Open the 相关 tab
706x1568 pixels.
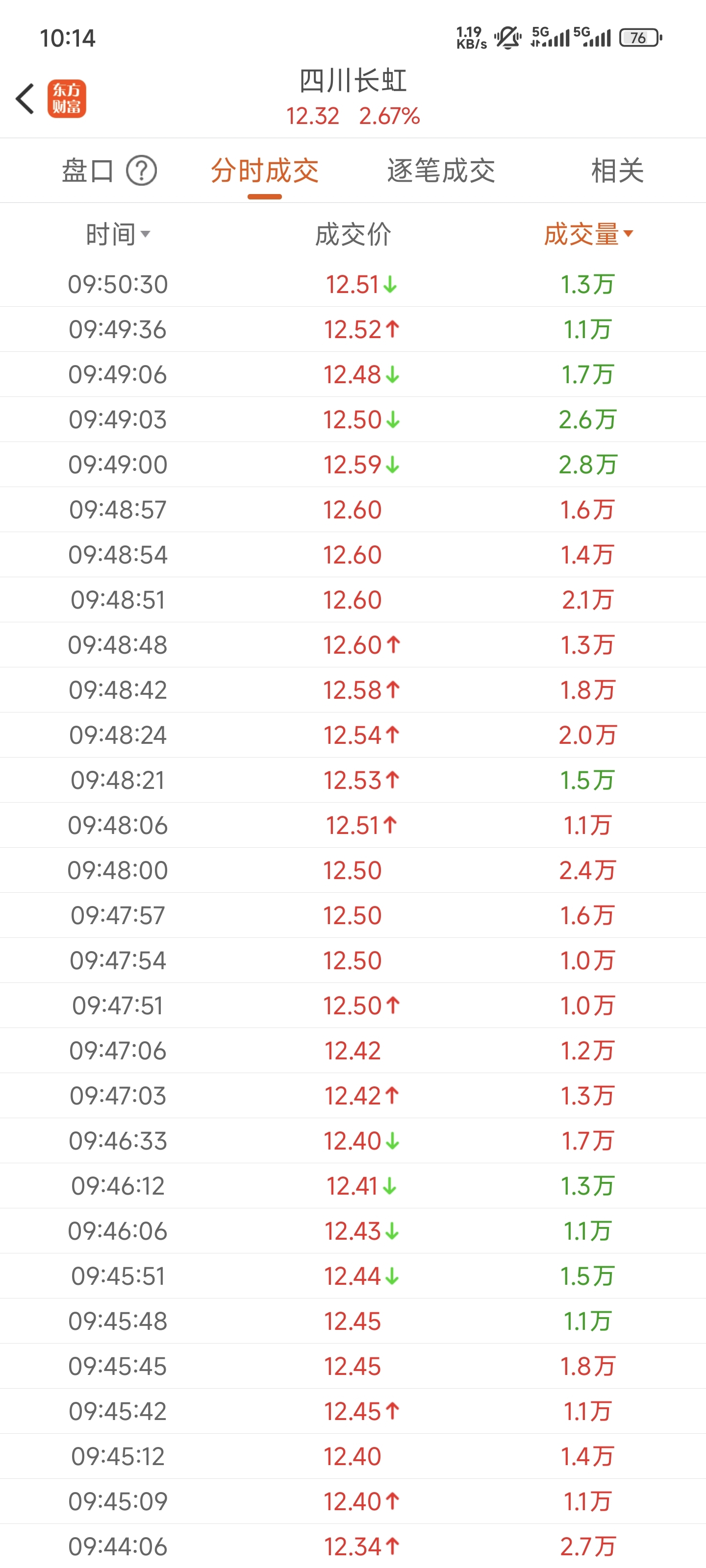tap(617, 171)
